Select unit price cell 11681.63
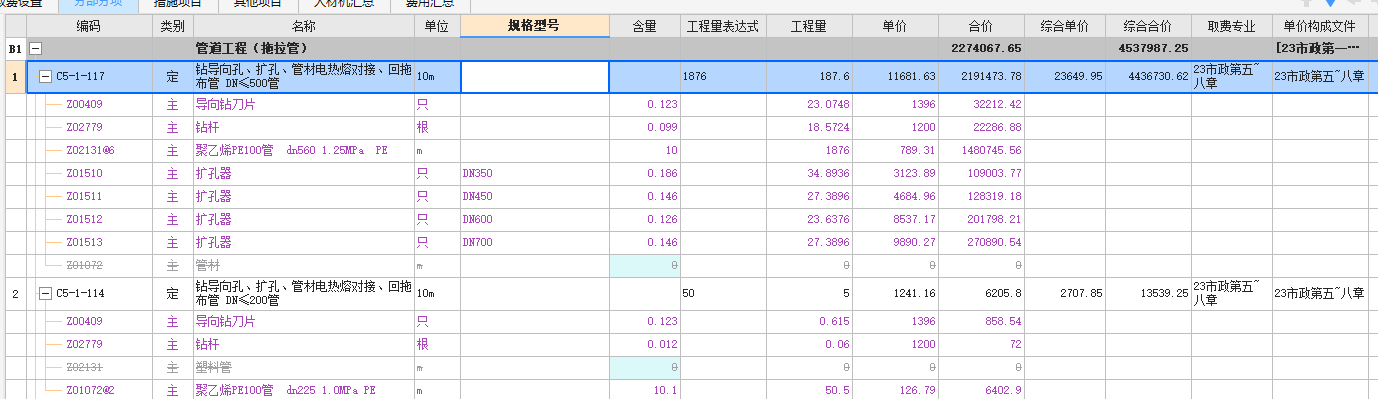This screenshot has height=399, width=1378. tap(895, 76)
